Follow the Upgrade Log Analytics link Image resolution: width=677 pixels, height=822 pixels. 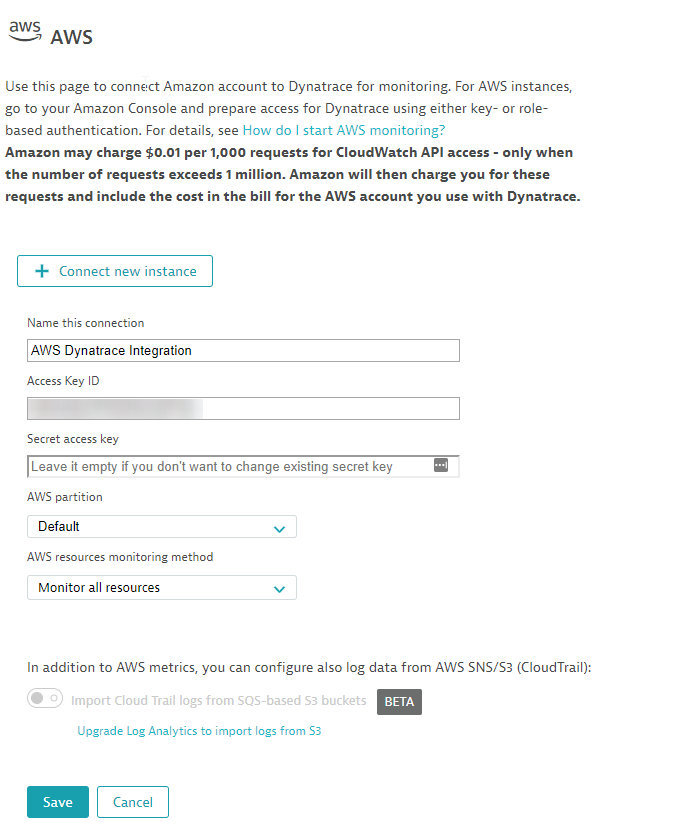pyautogui.click(x=199, y=731)
